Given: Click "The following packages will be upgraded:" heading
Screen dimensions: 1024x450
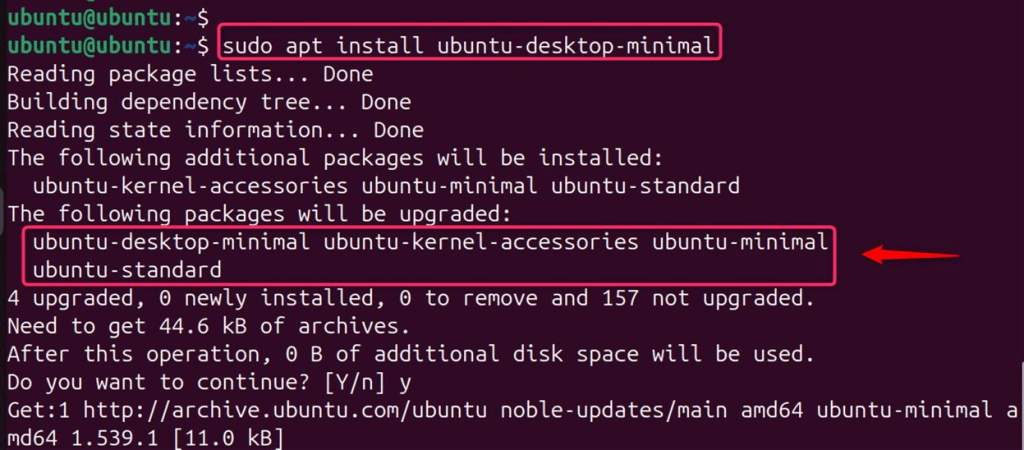Looking at the screenshot, I should (260, 214).
